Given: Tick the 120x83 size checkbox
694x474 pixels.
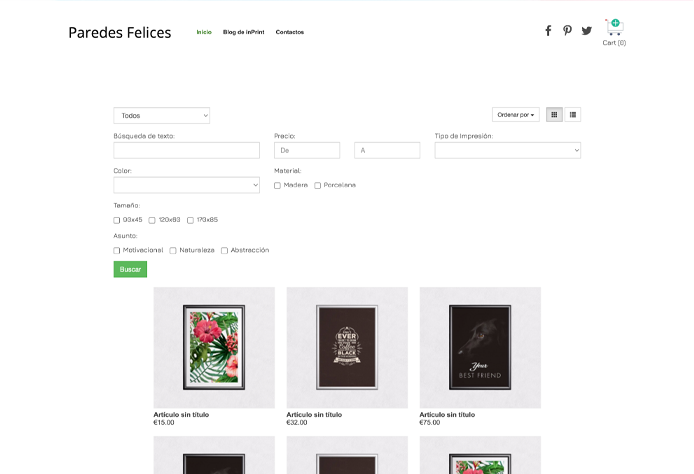Looking at the screenshot, I should pyautogui.click(x=152, y=220).
